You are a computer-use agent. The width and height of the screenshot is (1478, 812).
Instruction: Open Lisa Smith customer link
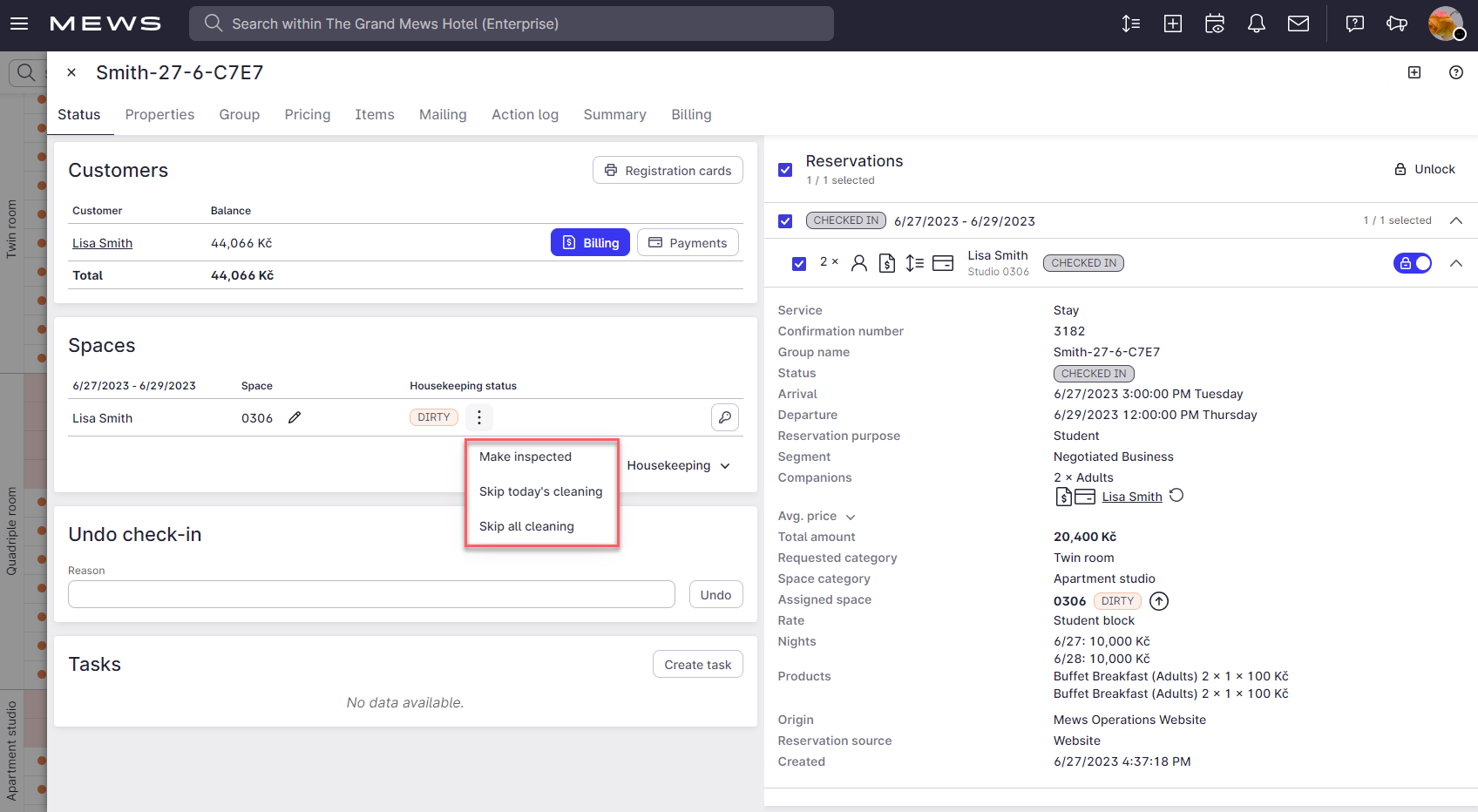tap(102, 243)
